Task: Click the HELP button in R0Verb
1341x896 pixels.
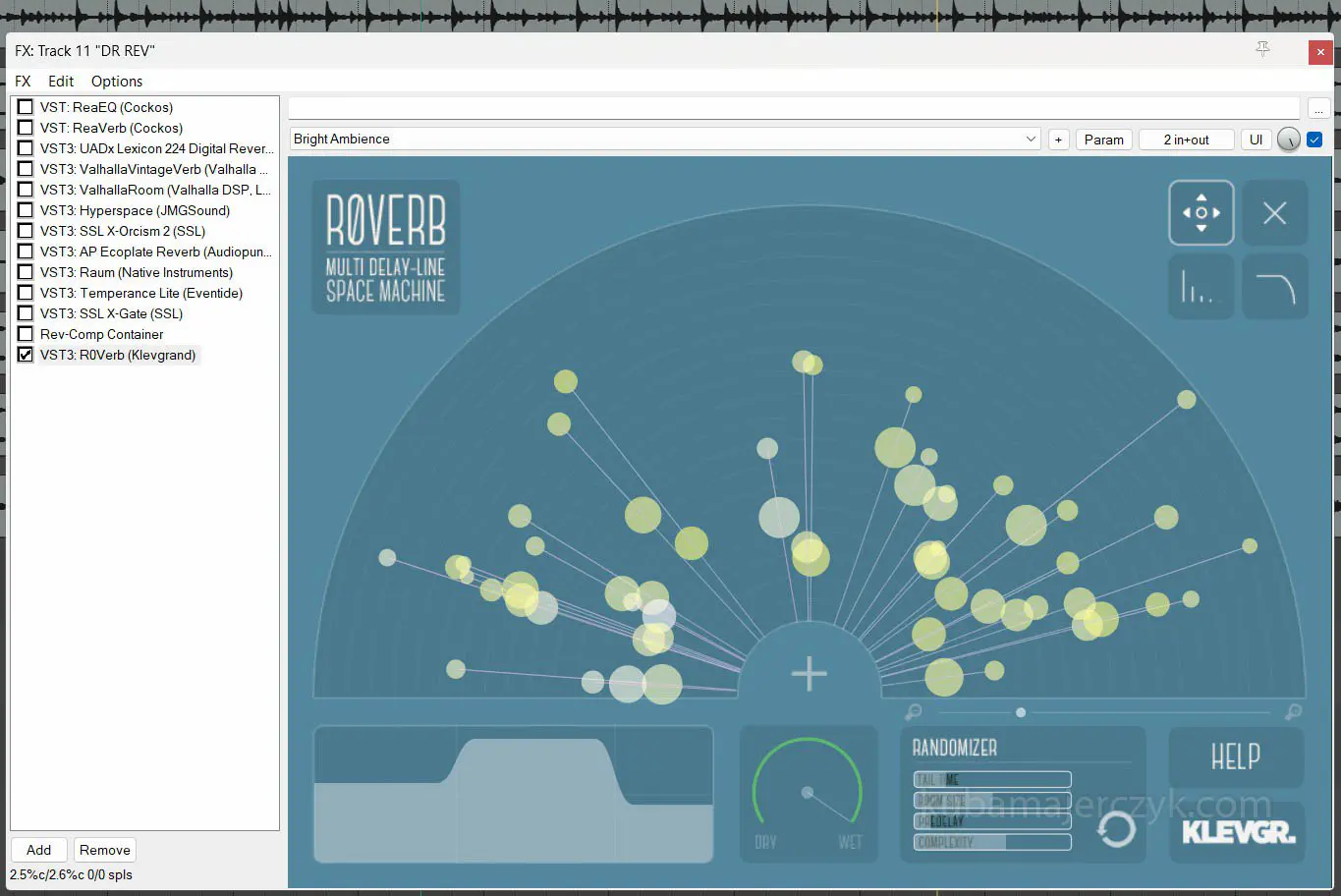Action: click(1235, 756)
